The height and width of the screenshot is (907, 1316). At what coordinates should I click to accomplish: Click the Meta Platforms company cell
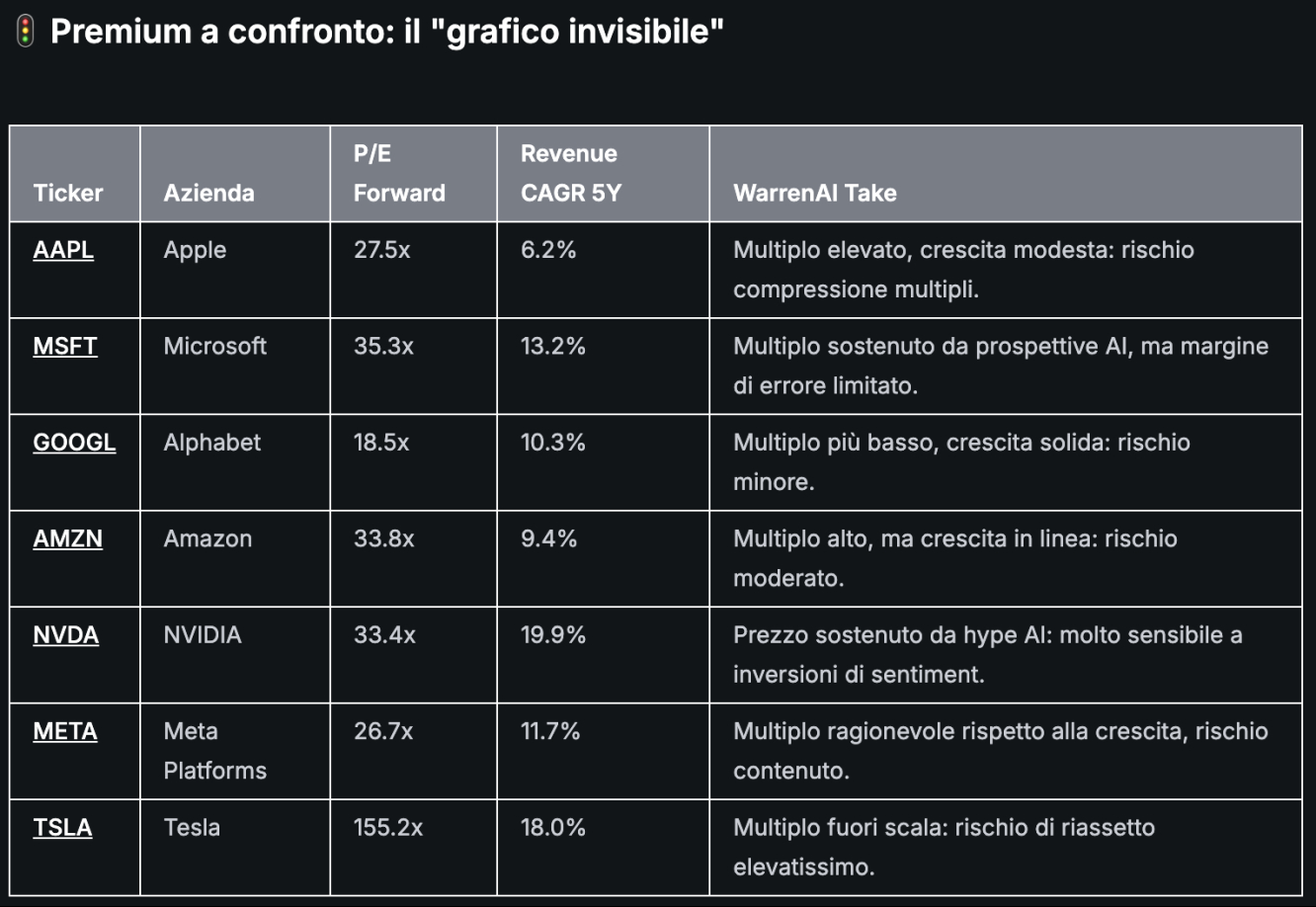coord(235,751)
